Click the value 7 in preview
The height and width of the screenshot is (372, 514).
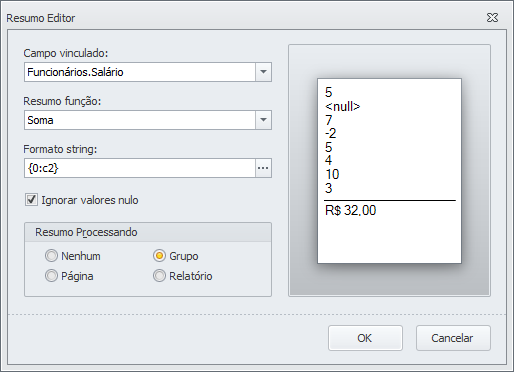tap(329, 120)
